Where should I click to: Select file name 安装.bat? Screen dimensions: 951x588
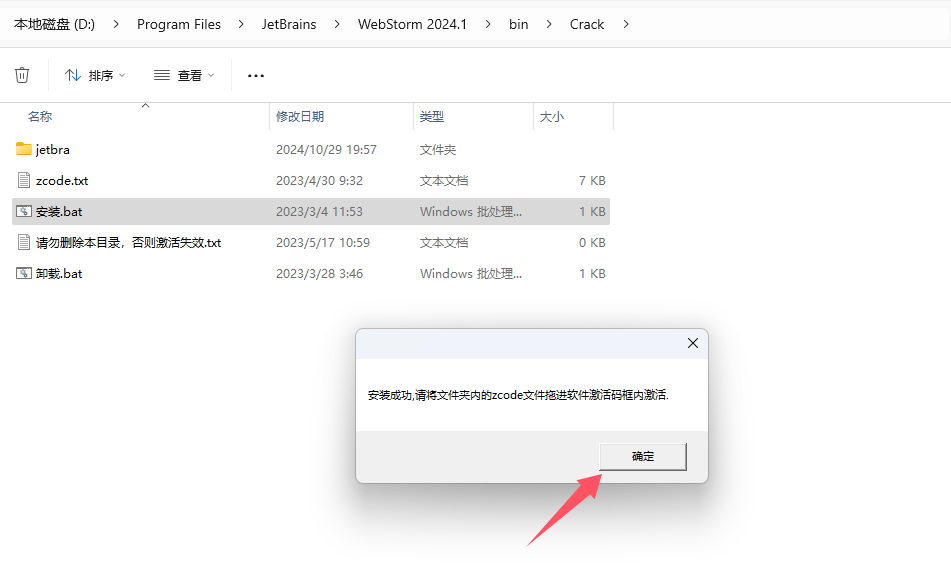[x=59, y=211]
